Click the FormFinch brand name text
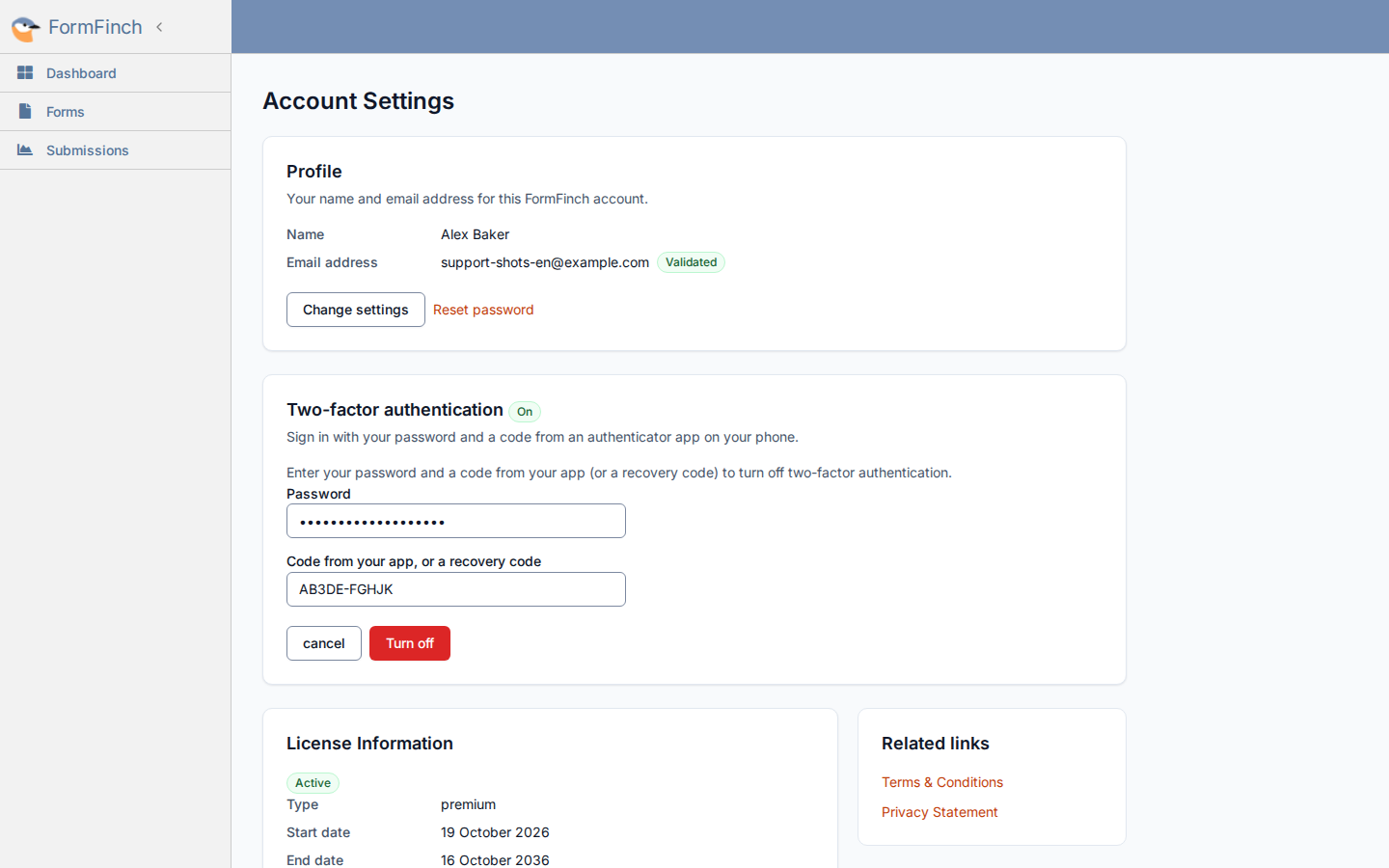 click(95, 27)
